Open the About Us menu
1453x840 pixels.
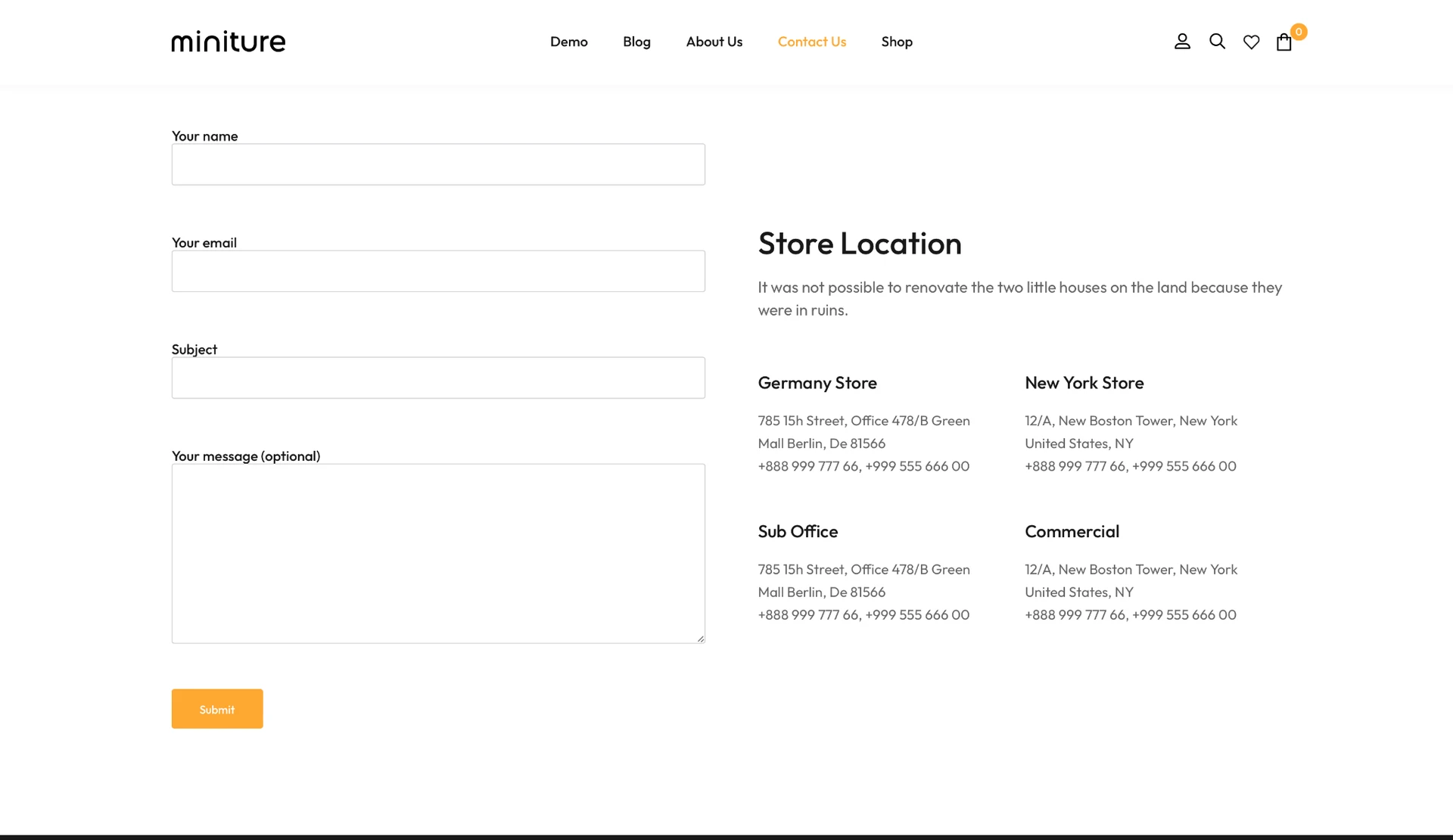(x=714, y=42)
